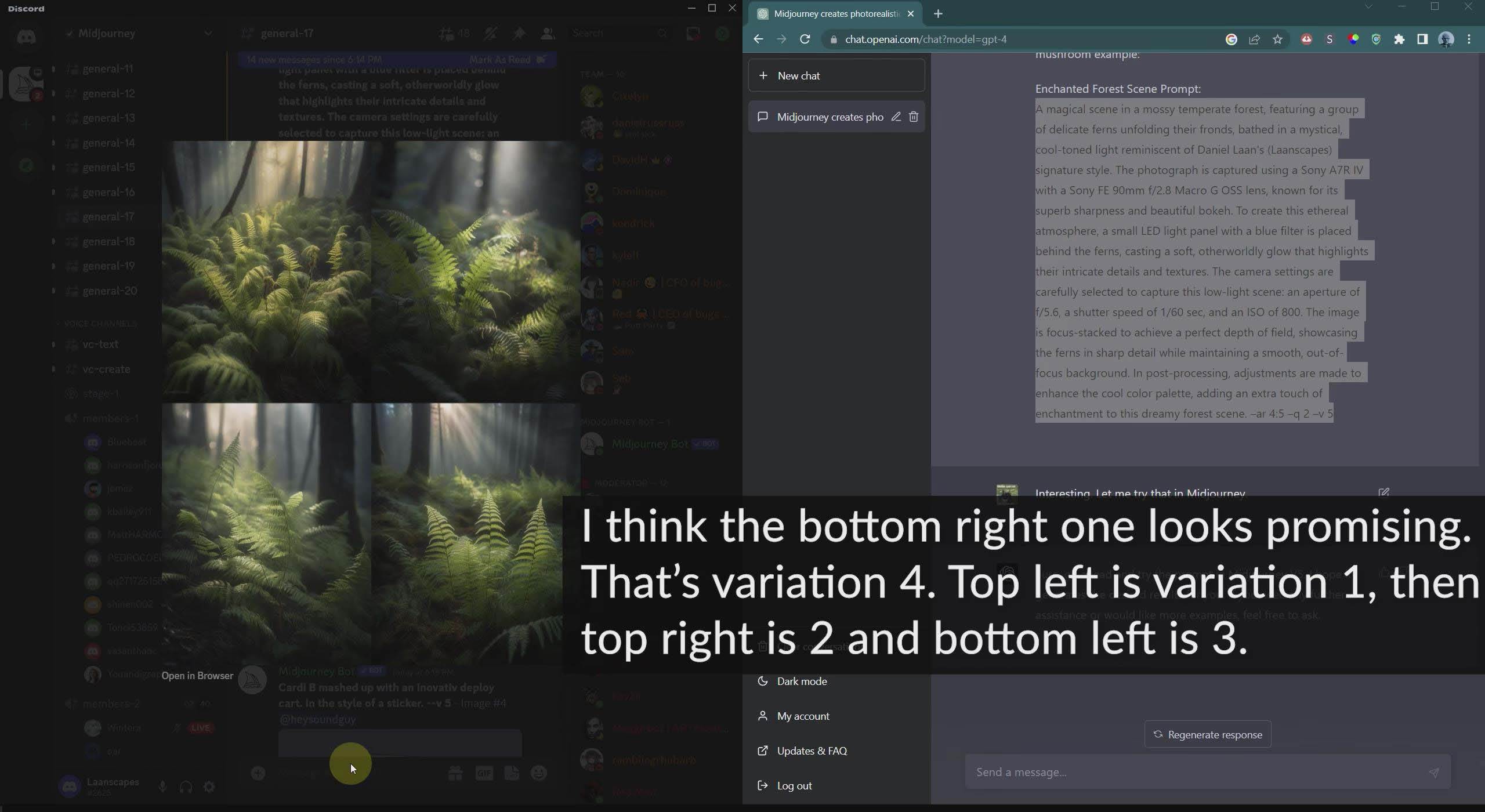Click 'Open in Browser' button in Discord
1485x812 pixels.
click(x=197, y=675)
